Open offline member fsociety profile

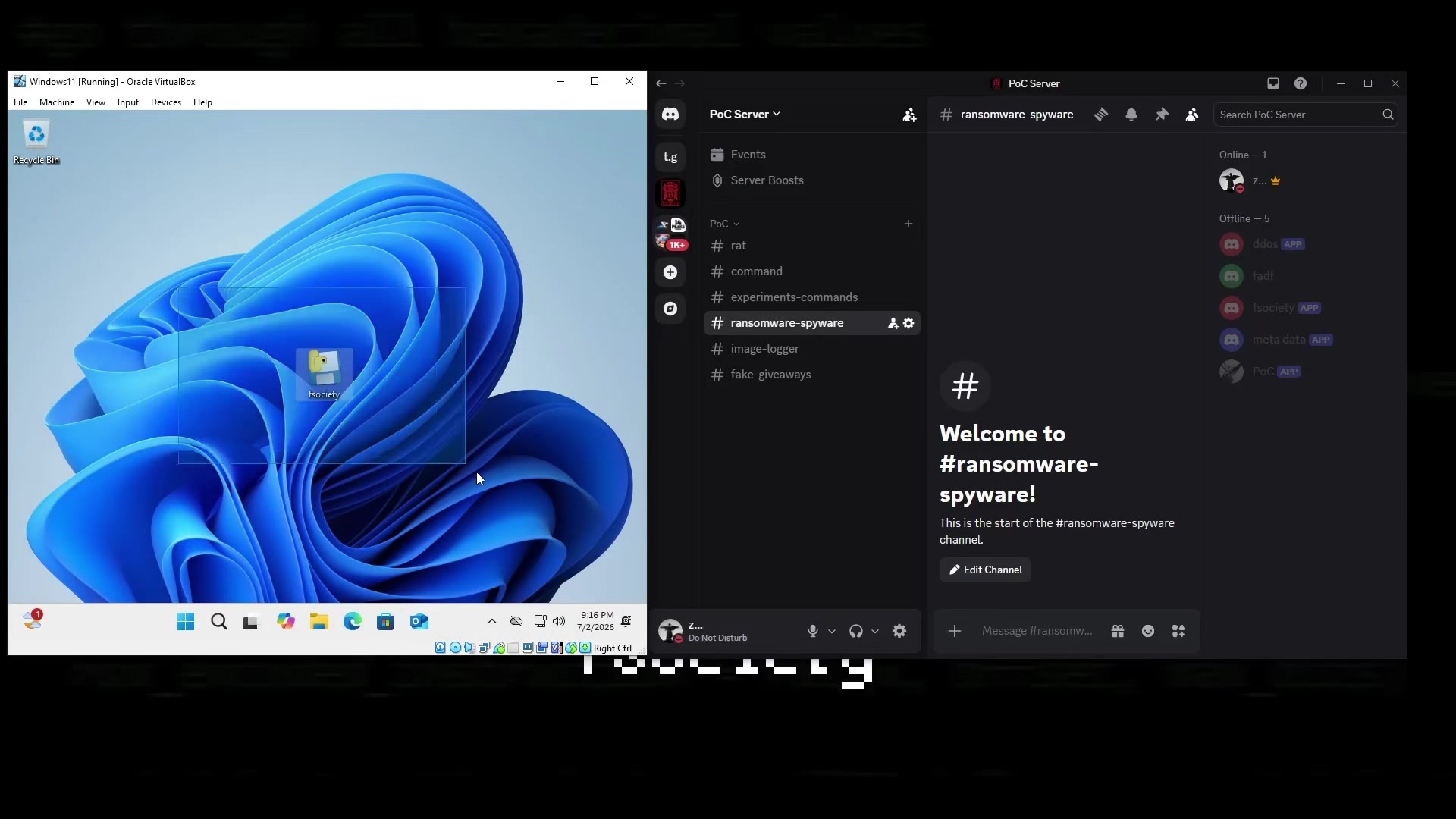1308,308
